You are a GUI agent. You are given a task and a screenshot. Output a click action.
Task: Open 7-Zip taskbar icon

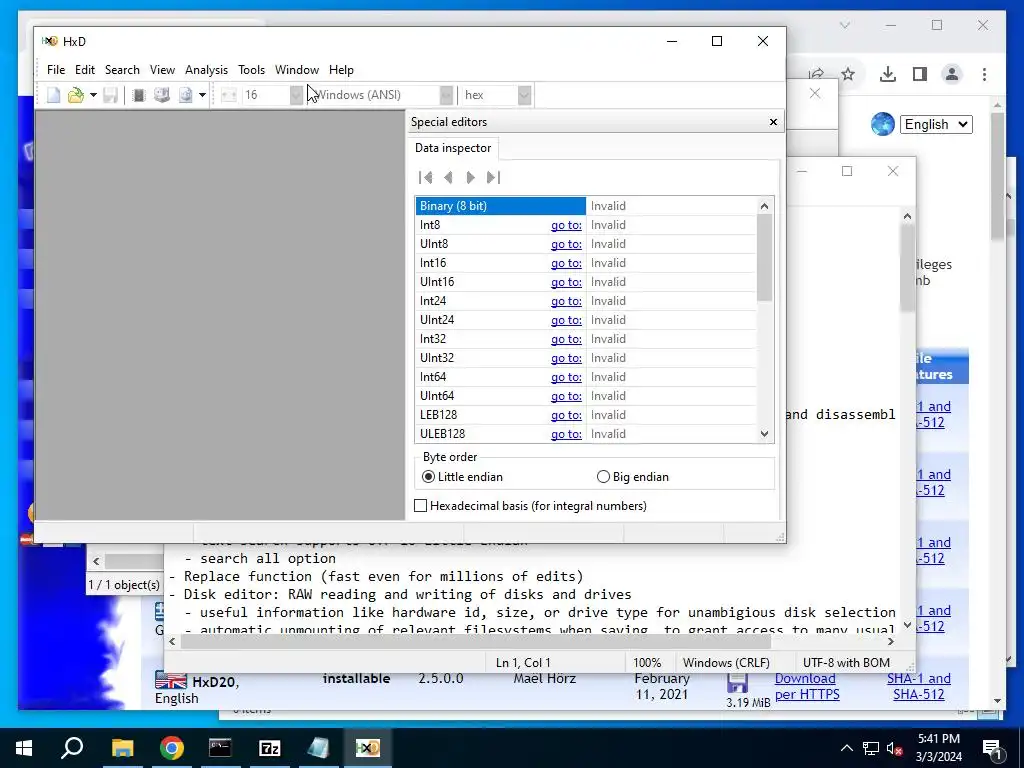(x=269, y=748)
